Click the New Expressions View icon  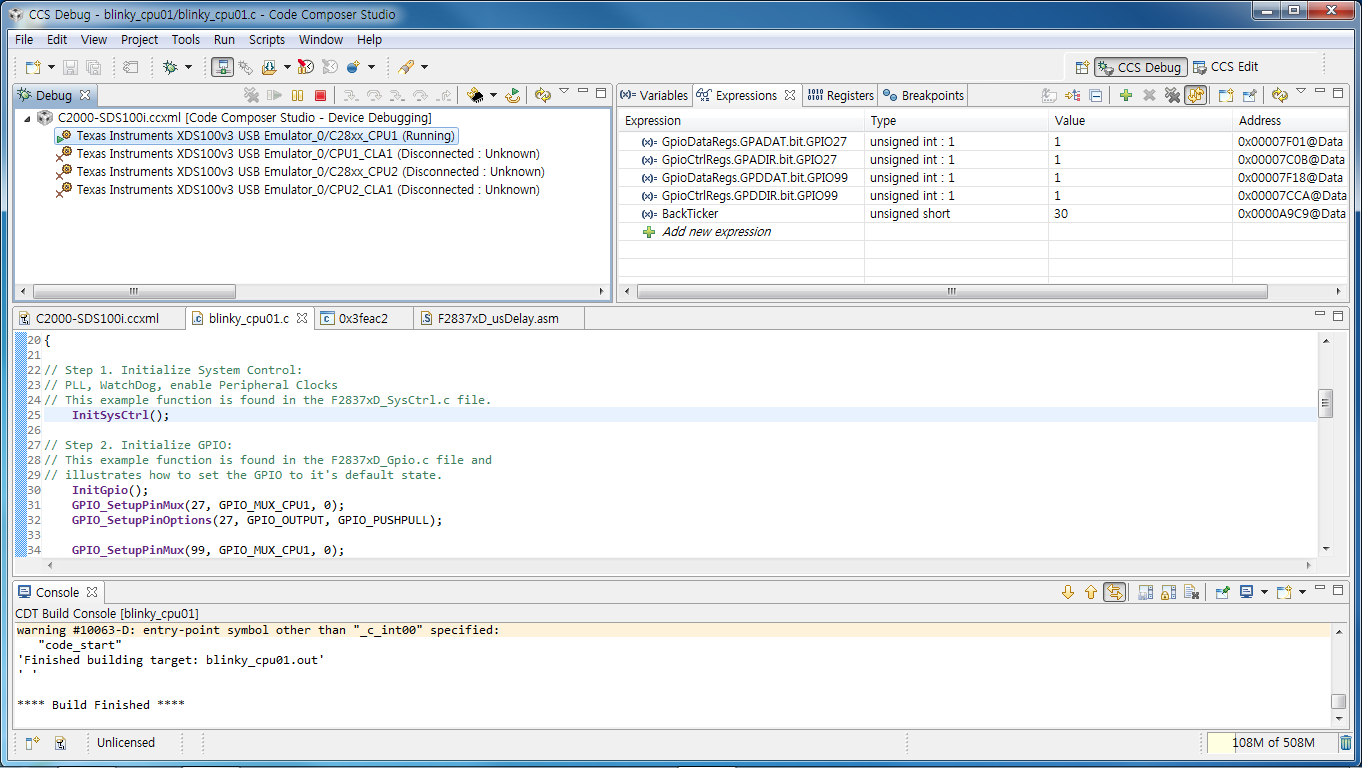(1226, 95)
